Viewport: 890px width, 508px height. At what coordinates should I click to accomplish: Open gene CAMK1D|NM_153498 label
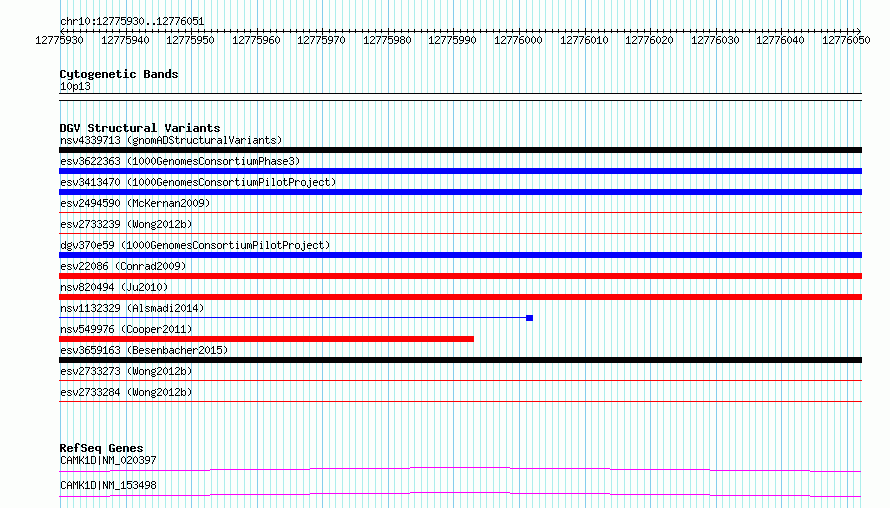(108, 485)
